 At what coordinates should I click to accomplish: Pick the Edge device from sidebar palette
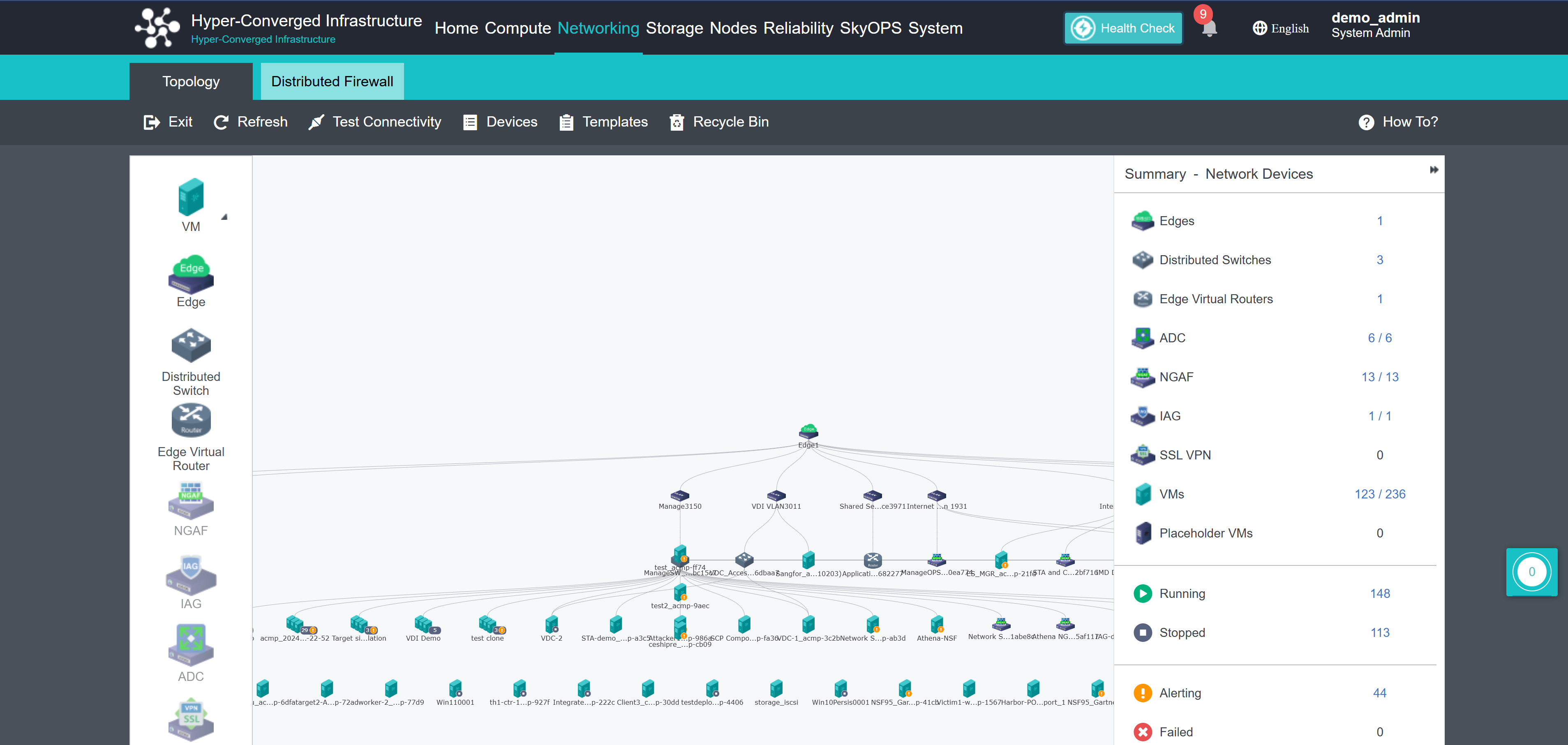click(191, 274)
